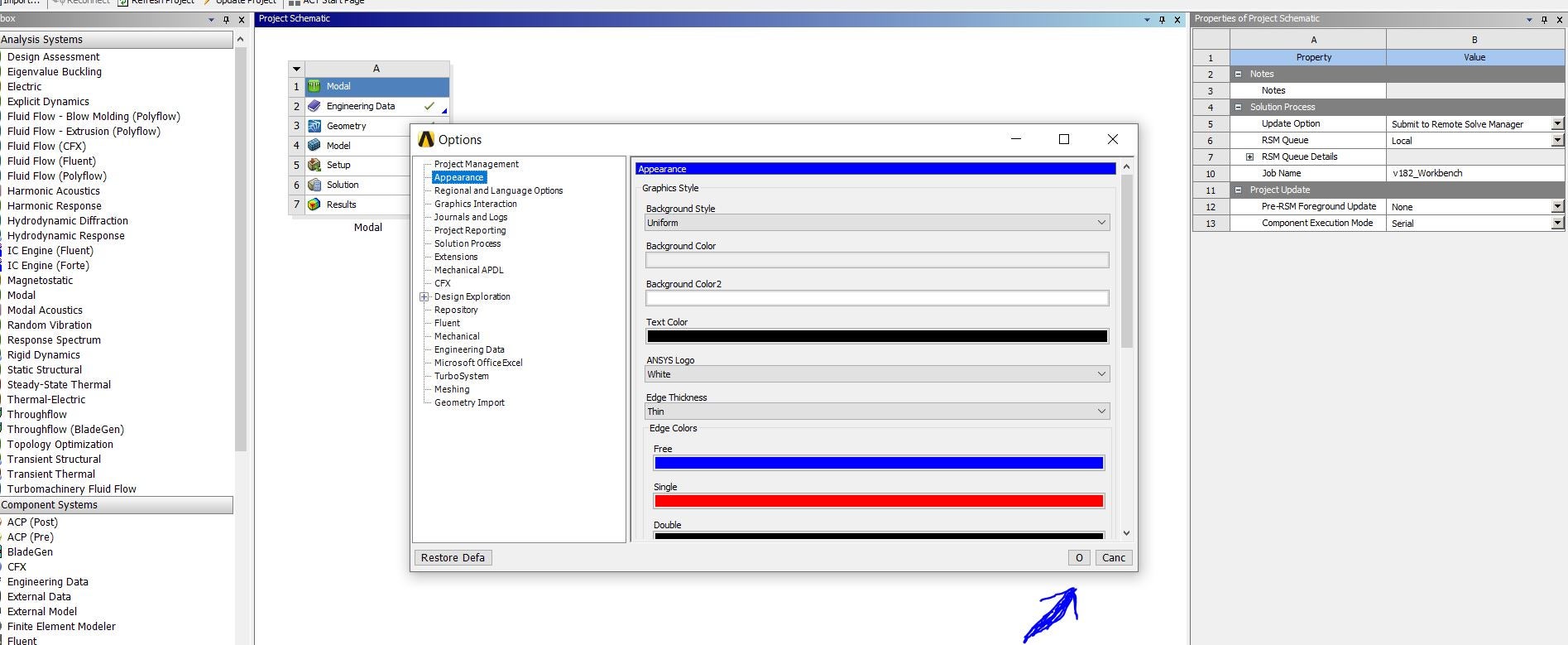Open the ANSYS Logo dropdown set to White
The image size is (1568, 645).
[877, 374]
